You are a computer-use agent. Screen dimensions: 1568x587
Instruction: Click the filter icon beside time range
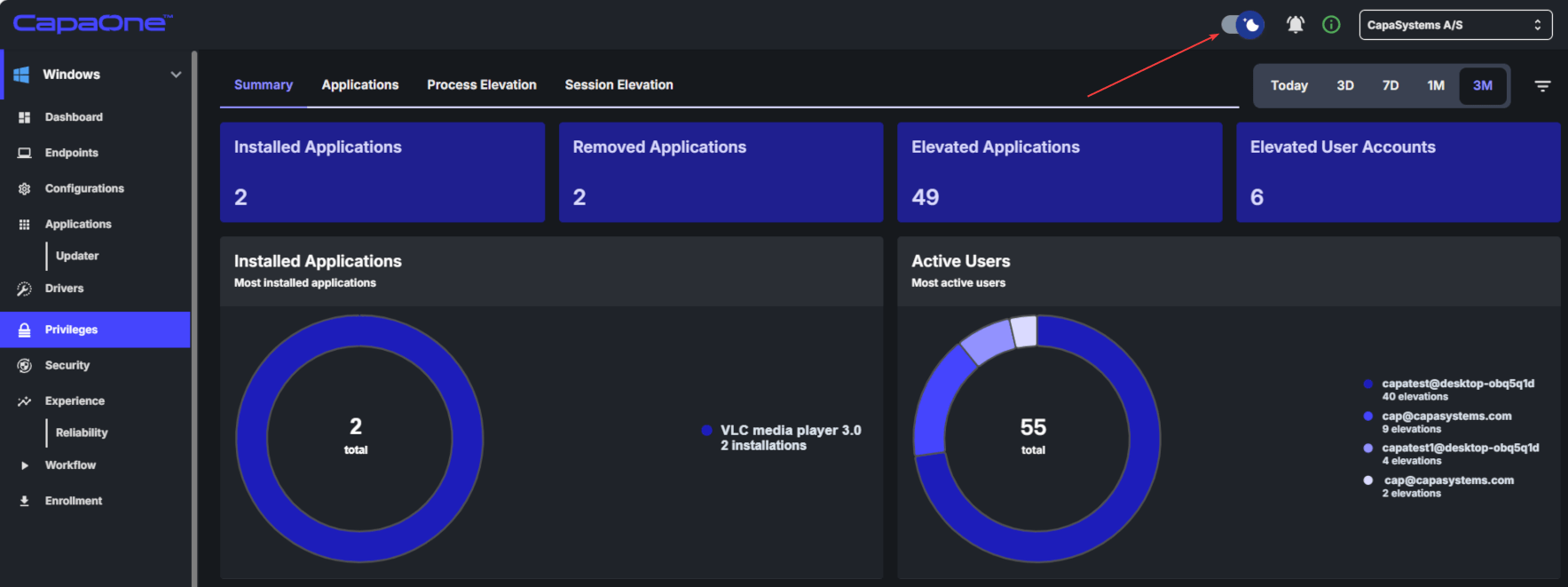click(x=1542, y=86)
